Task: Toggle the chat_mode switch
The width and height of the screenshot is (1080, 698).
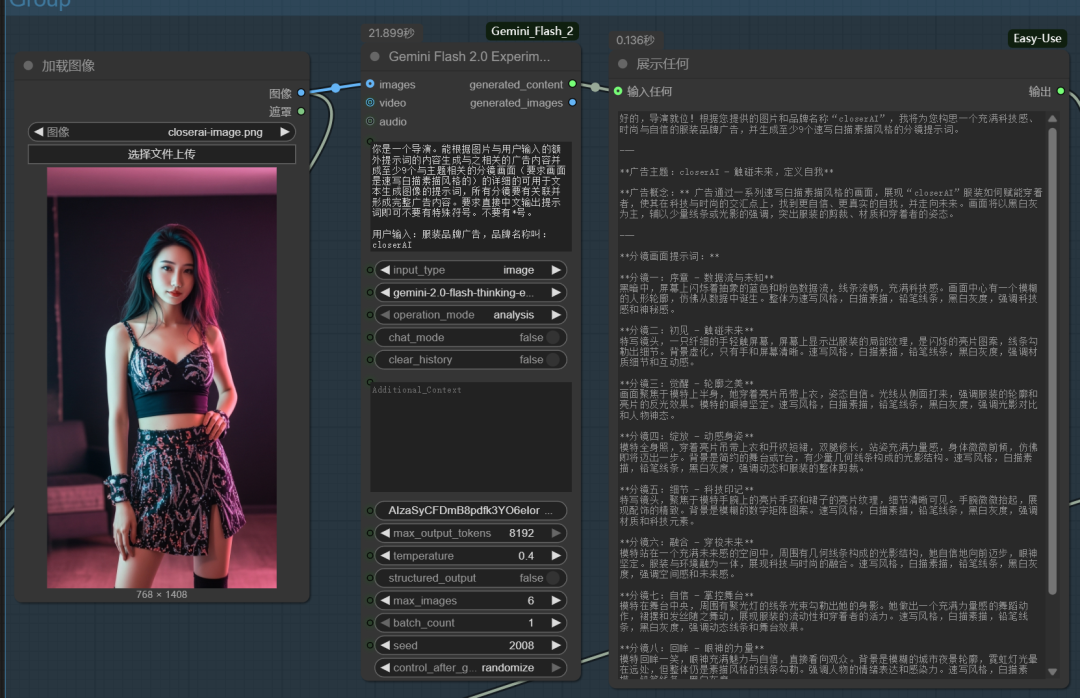Action: [552, 338]
